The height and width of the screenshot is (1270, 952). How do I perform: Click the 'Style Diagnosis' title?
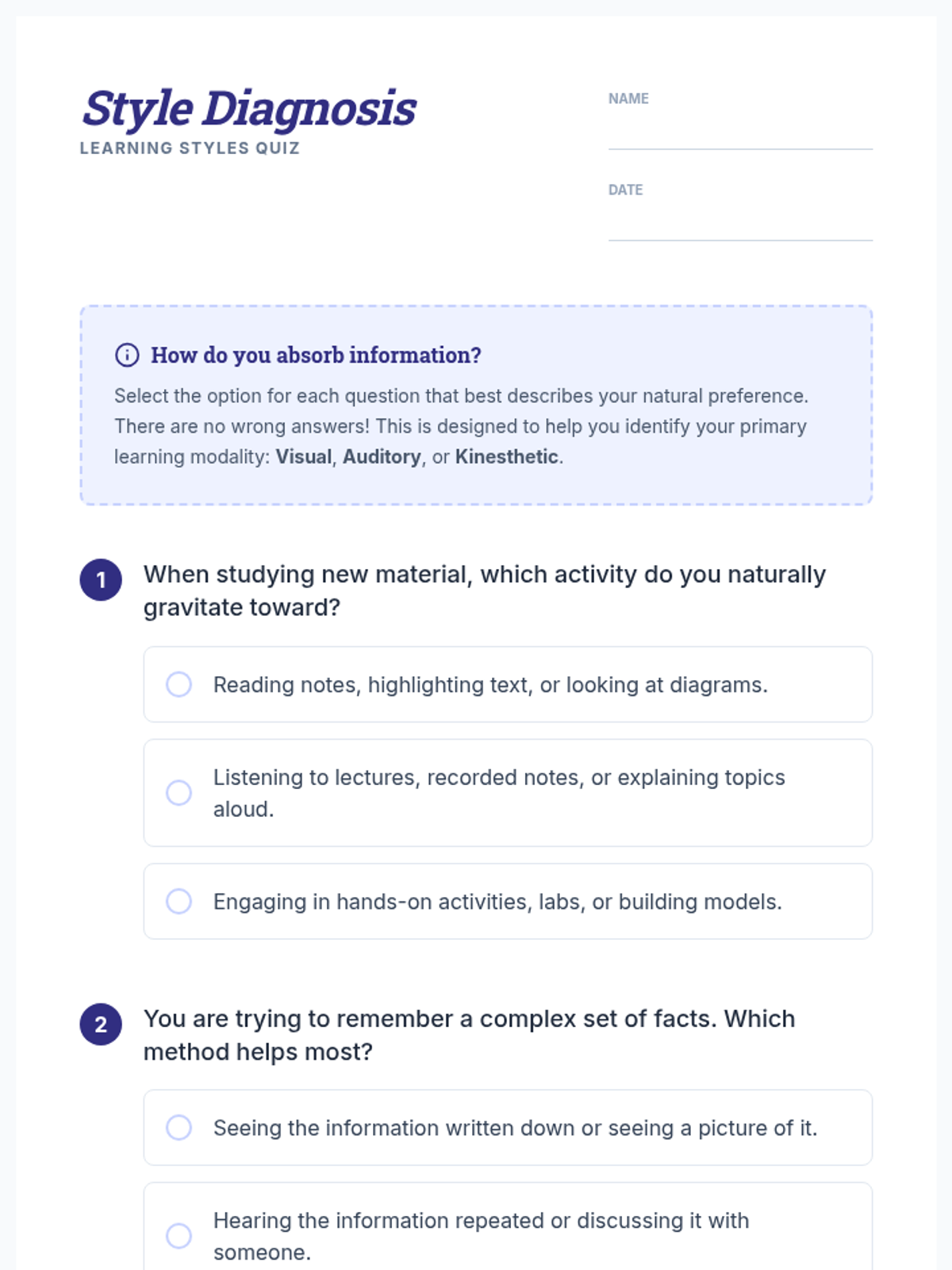point(249,109)
